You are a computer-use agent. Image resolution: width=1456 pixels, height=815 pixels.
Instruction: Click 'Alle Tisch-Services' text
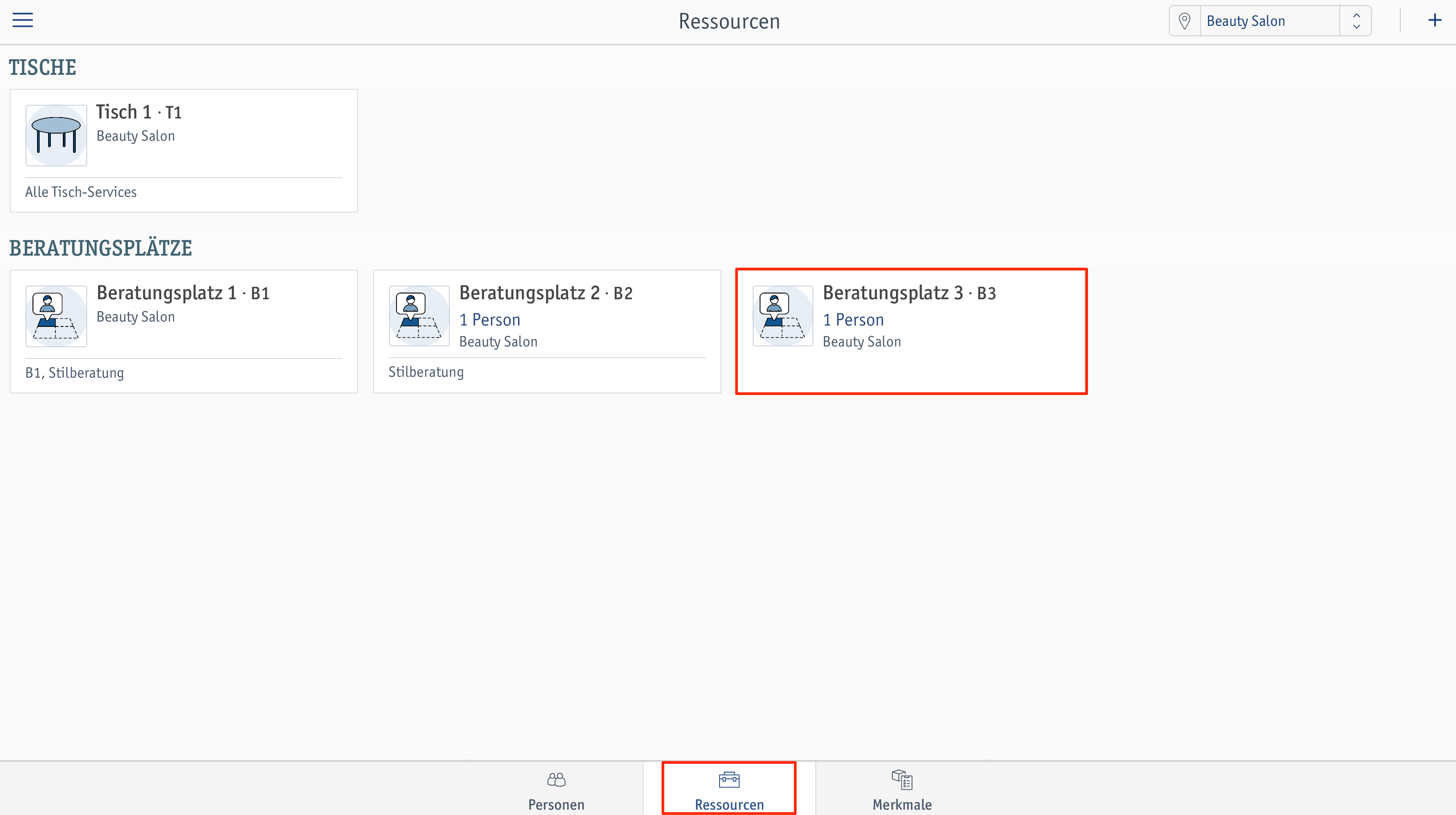(x=81, y=192)
